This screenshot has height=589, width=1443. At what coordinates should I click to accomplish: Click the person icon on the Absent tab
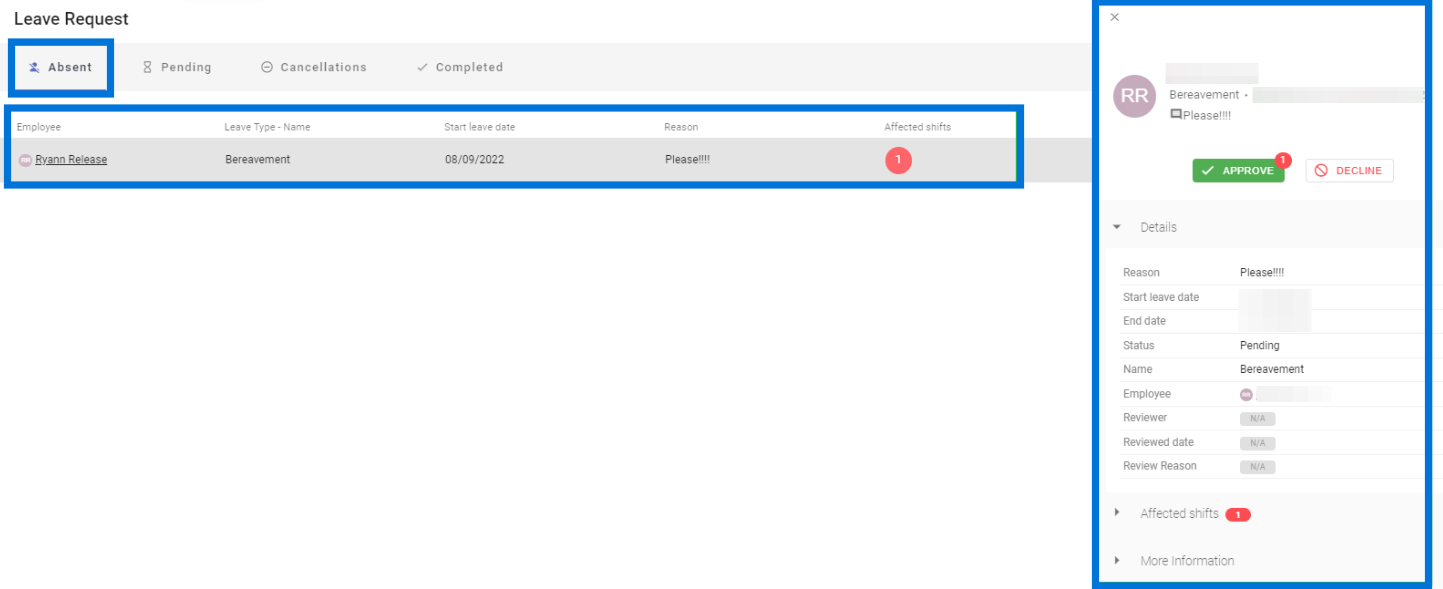(35, 67)
